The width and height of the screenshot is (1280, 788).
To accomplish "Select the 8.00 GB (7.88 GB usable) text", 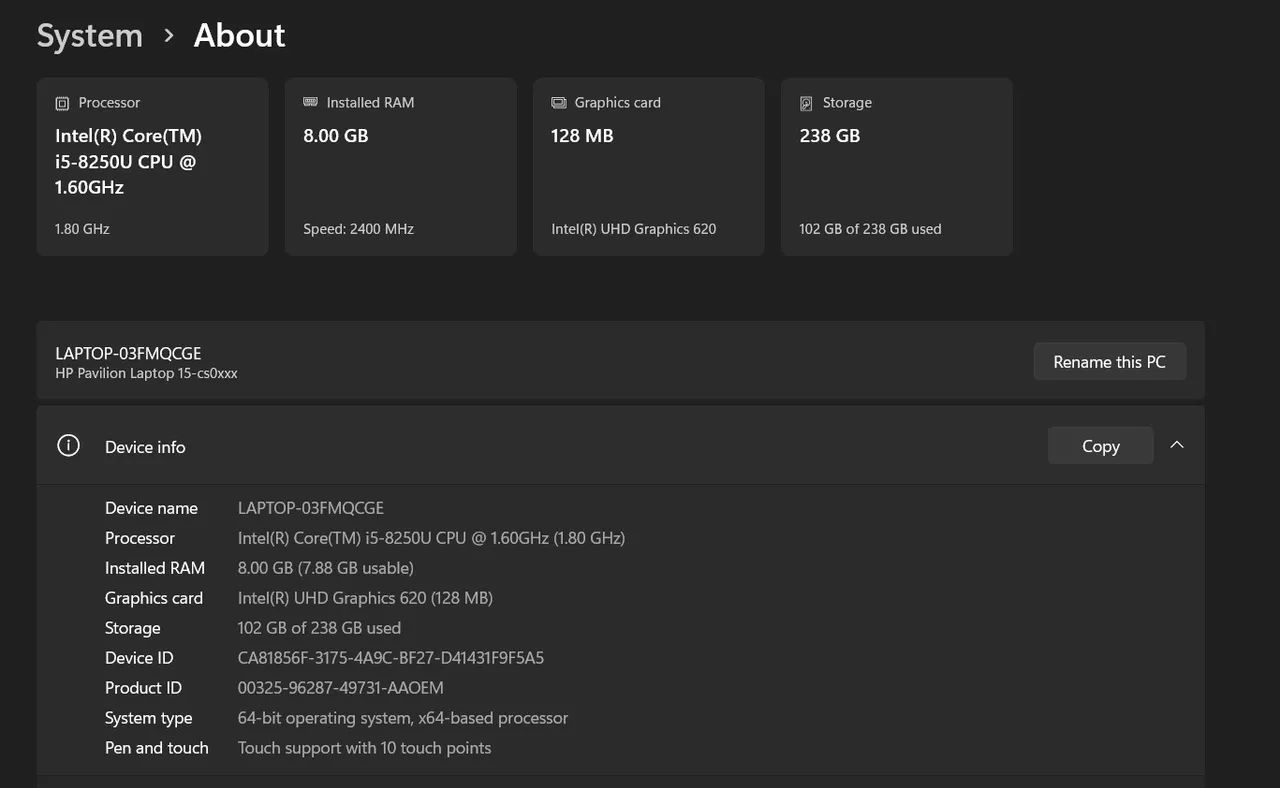I will point(326,568).
